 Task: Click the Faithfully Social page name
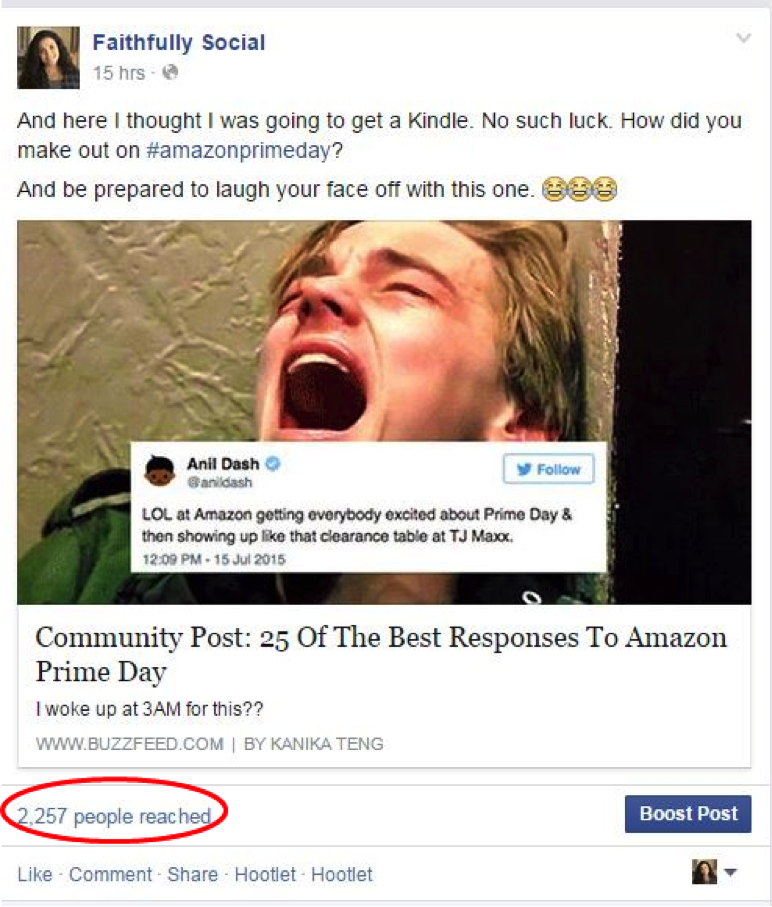(x=179, y=43)
